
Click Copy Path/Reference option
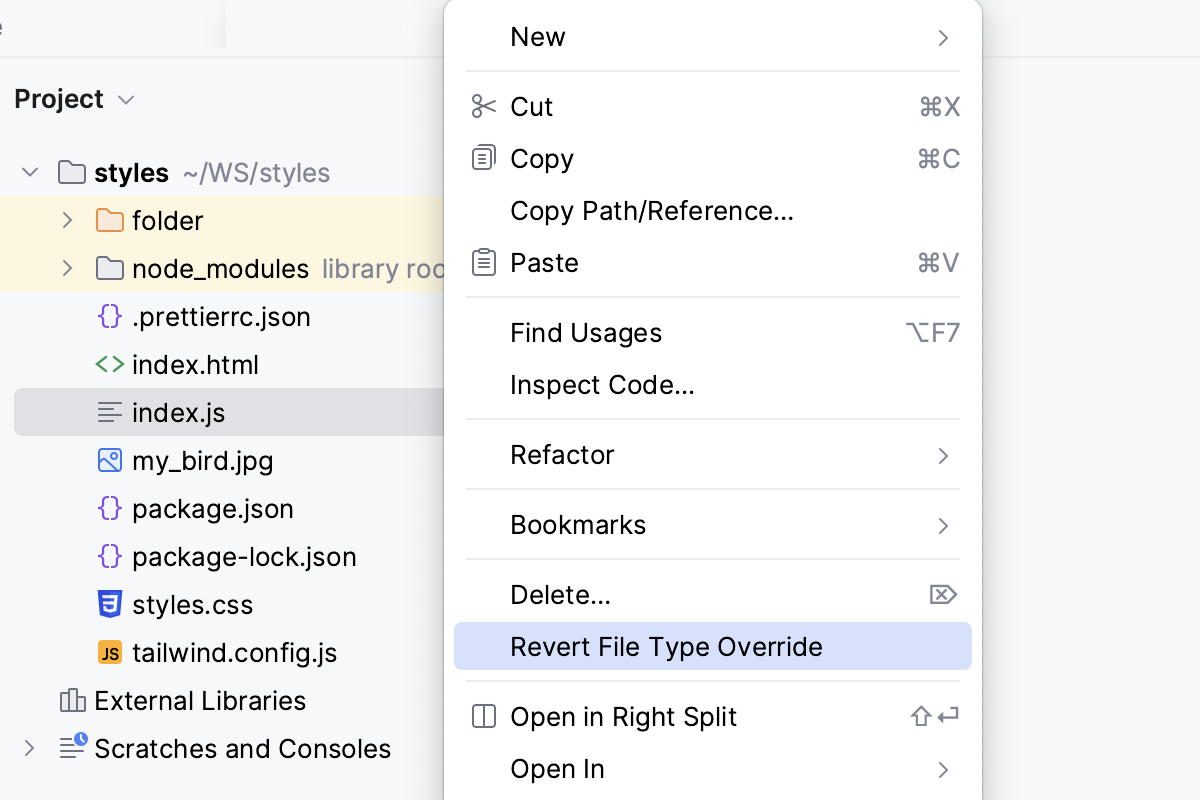click(x=652, y=210)
